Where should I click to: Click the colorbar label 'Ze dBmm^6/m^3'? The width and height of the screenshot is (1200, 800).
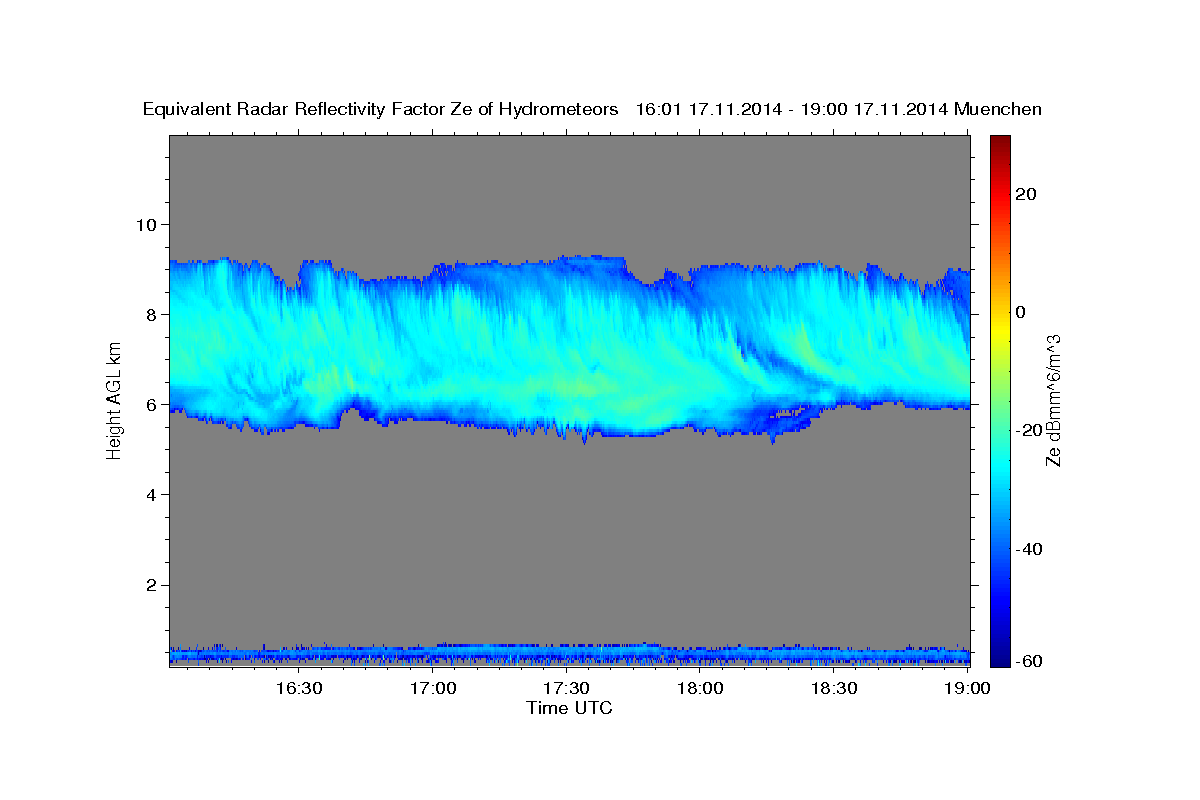point(1053,401)
